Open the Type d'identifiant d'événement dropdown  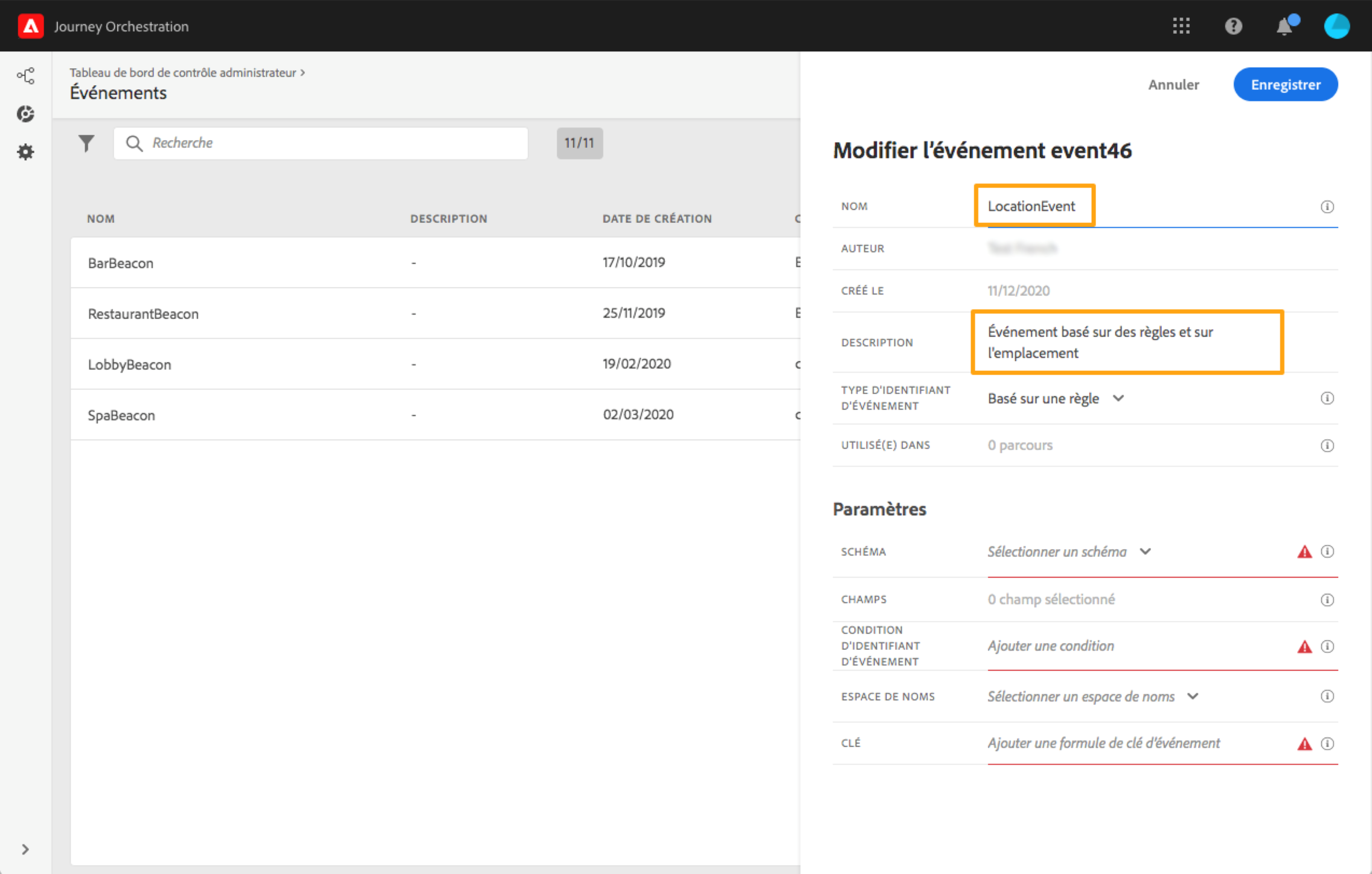tap(1055, 399)
